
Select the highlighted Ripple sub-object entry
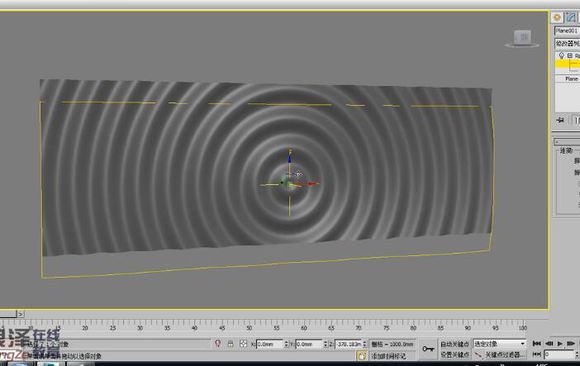(567, 64)
